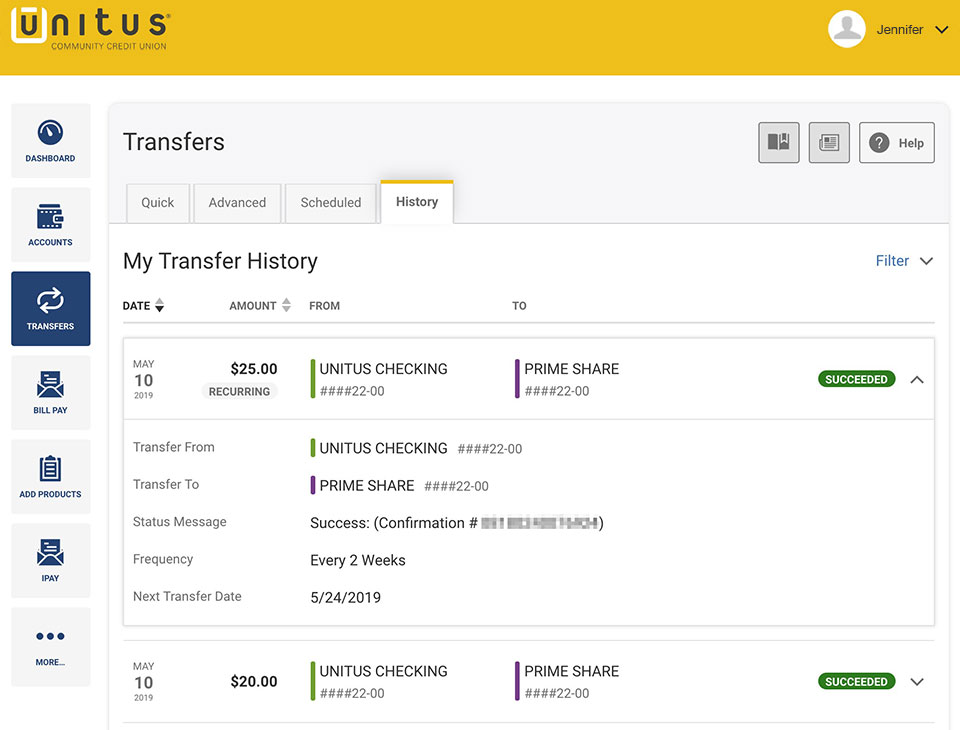Click the bookmark guide icon button
Screen dimensions: 960x730
[779, 143]
